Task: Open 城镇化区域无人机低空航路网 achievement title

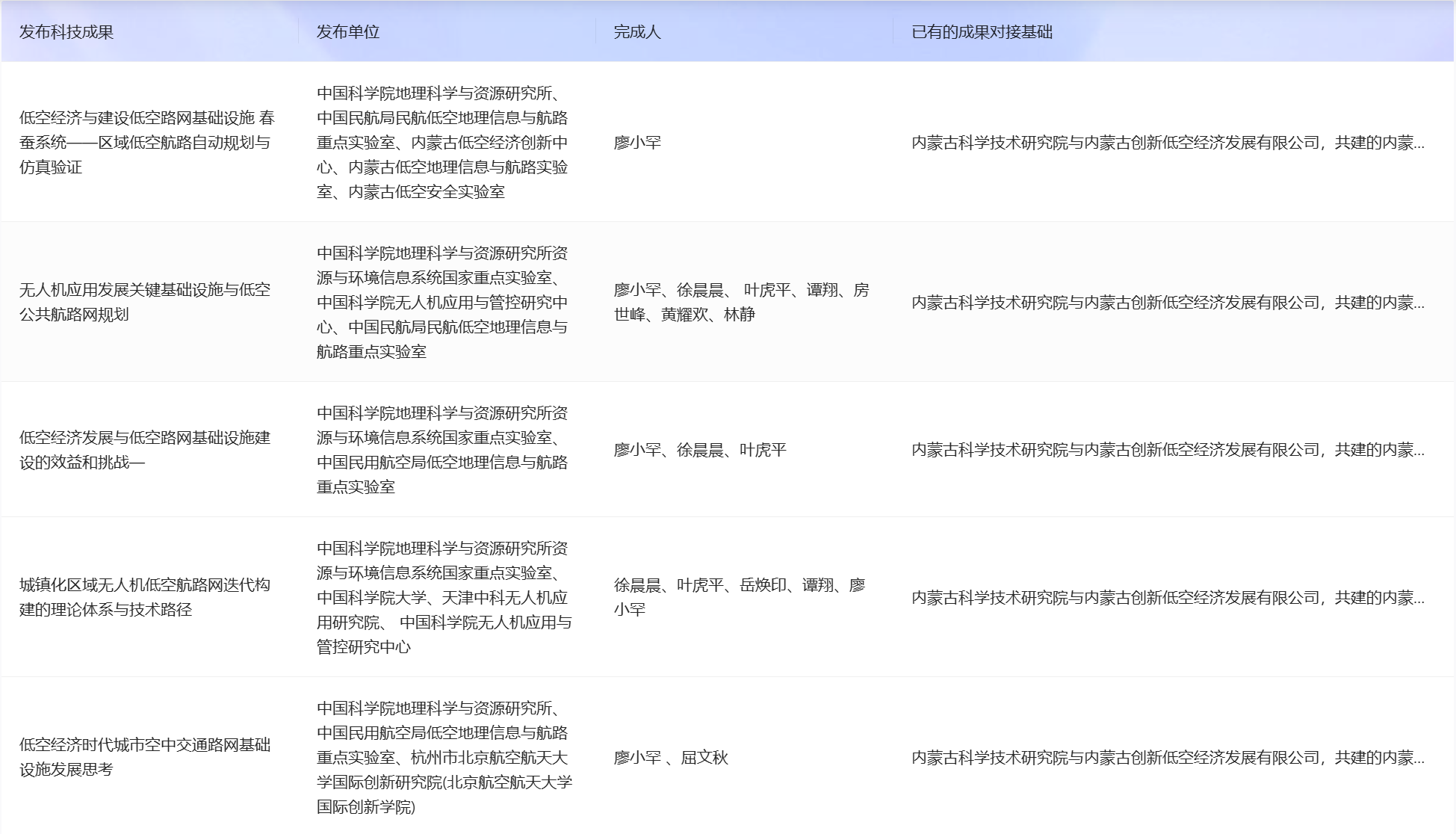Action: (x=145, y=597)
